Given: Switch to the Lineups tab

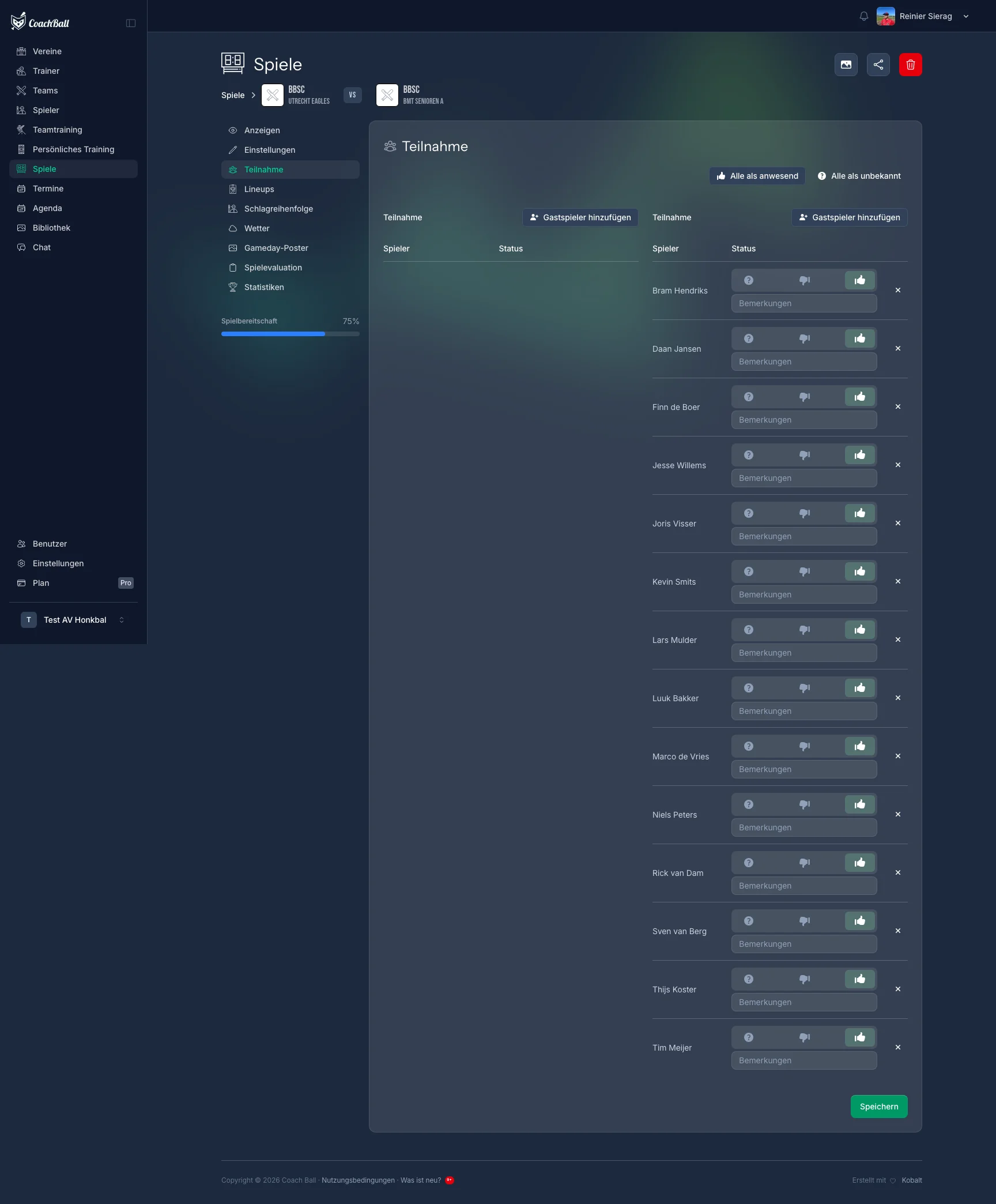Looking at the screenshot, I should pos(259,189).
